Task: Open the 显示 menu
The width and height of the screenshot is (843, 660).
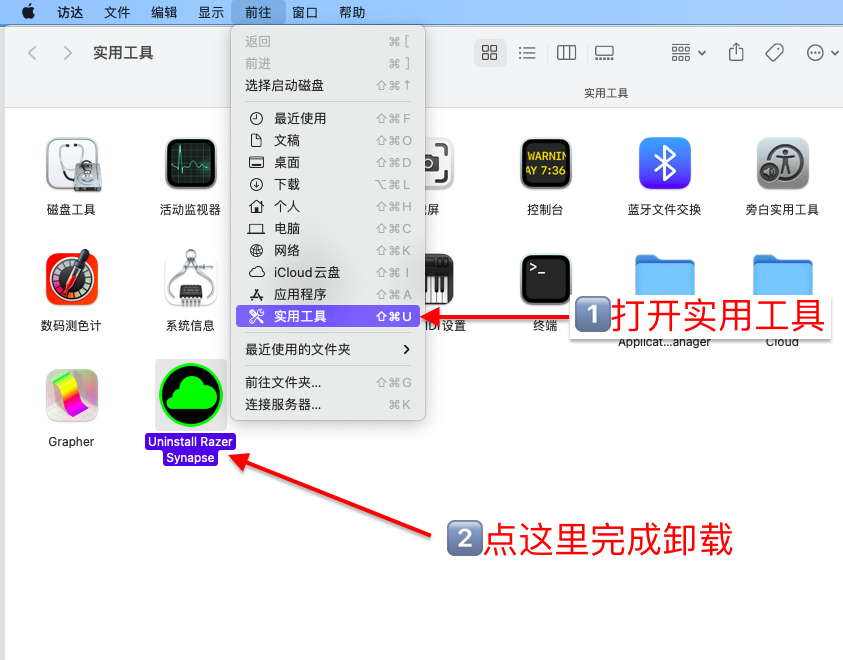Action: (211, 12)
